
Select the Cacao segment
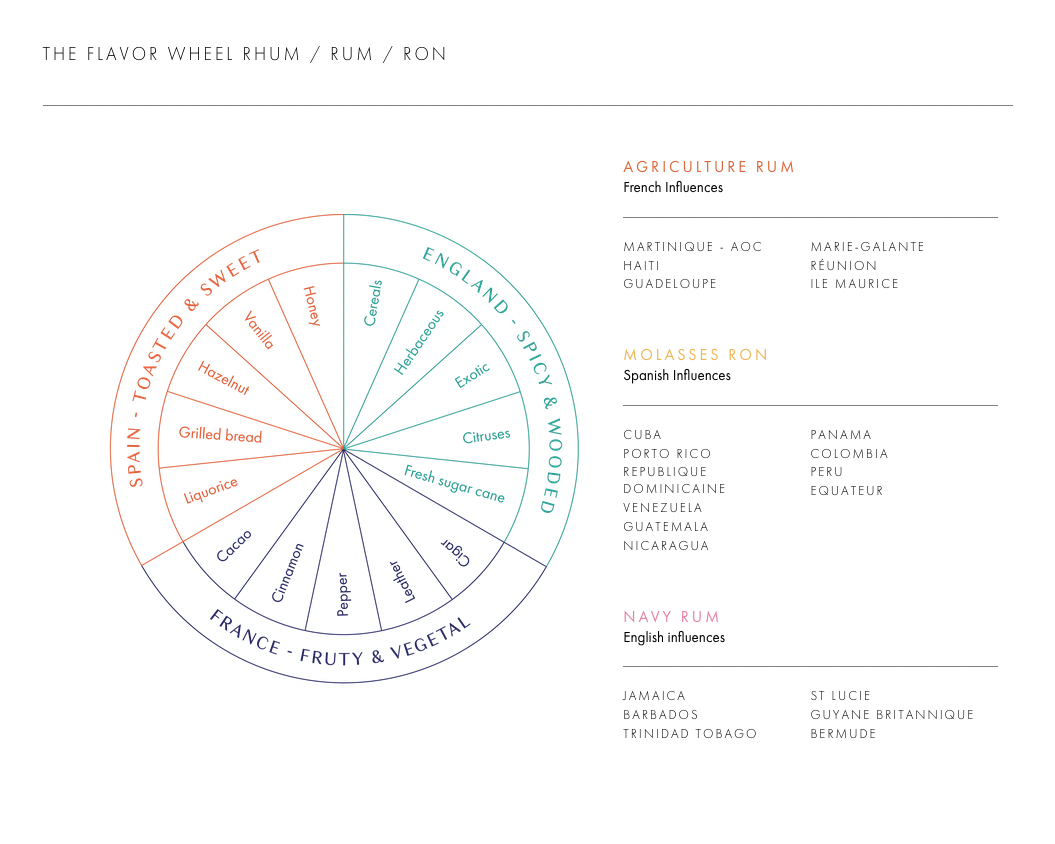point(233,546)
